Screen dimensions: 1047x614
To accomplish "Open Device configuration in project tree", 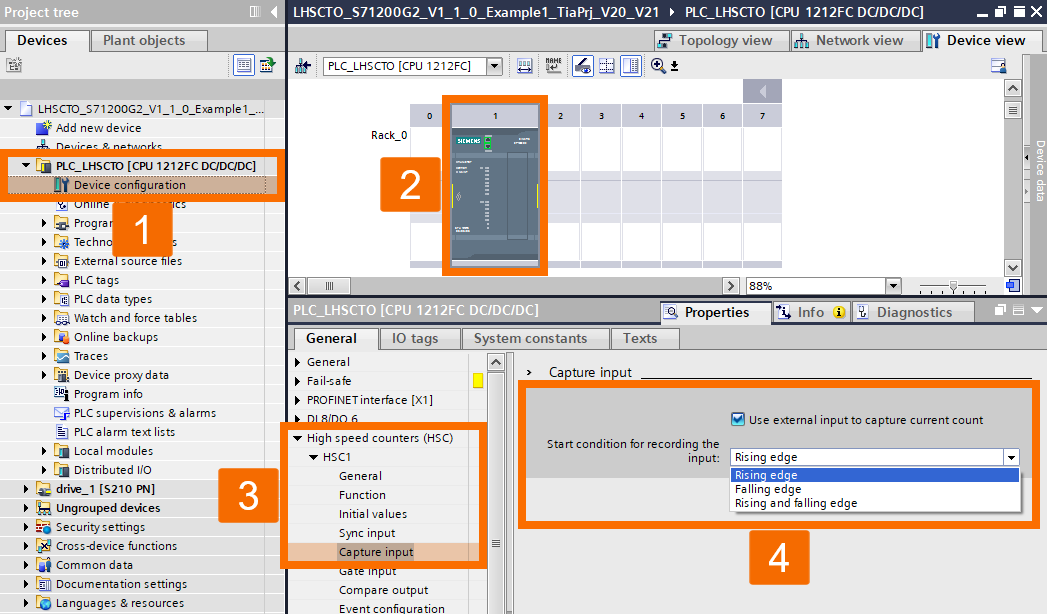I will (x=130, y=185).
